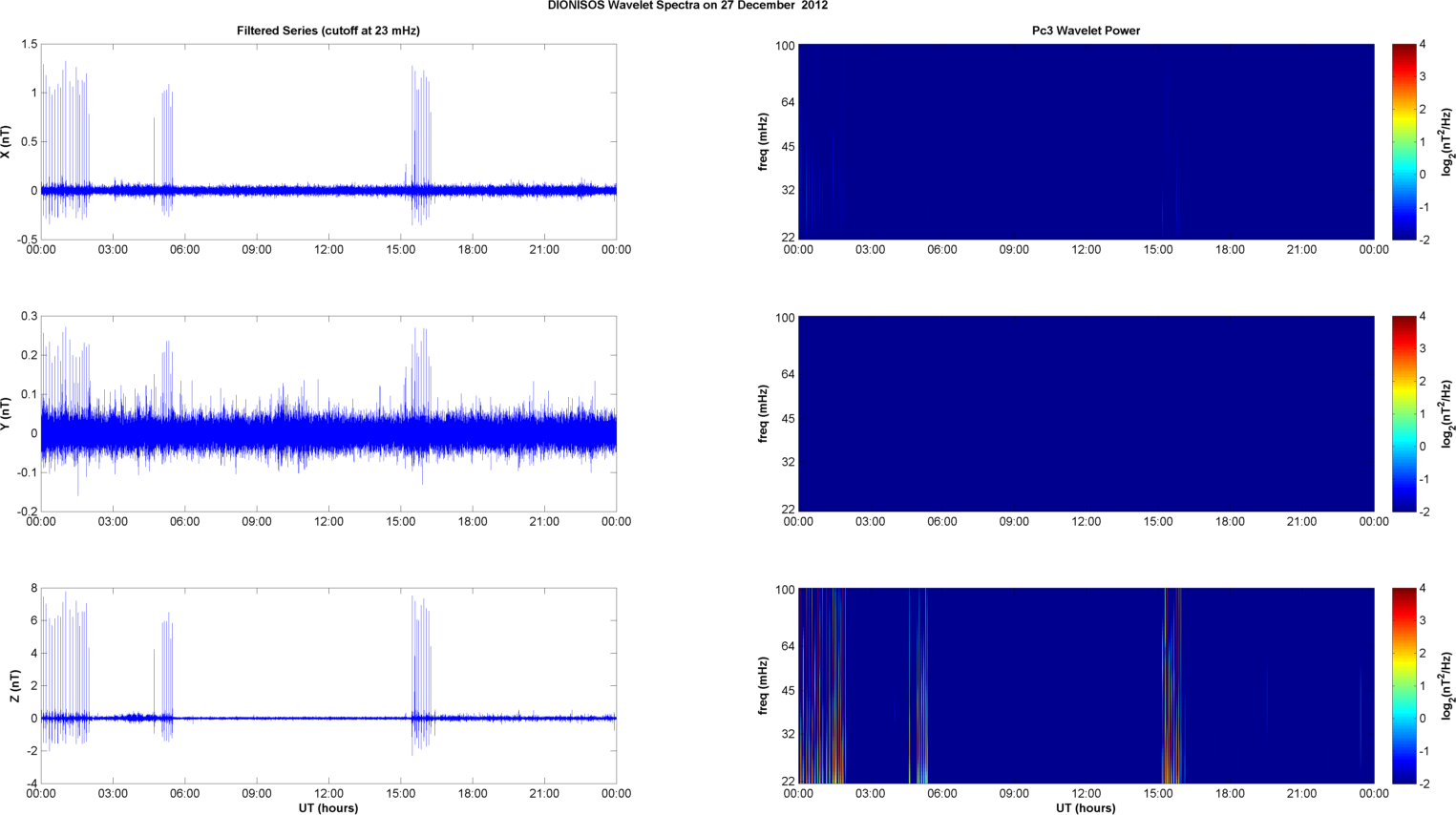1456x815 pixels.
Task: Click 'log2(nT²/Hz)' label of the middle colorbar
Action: pos(1447,413)
